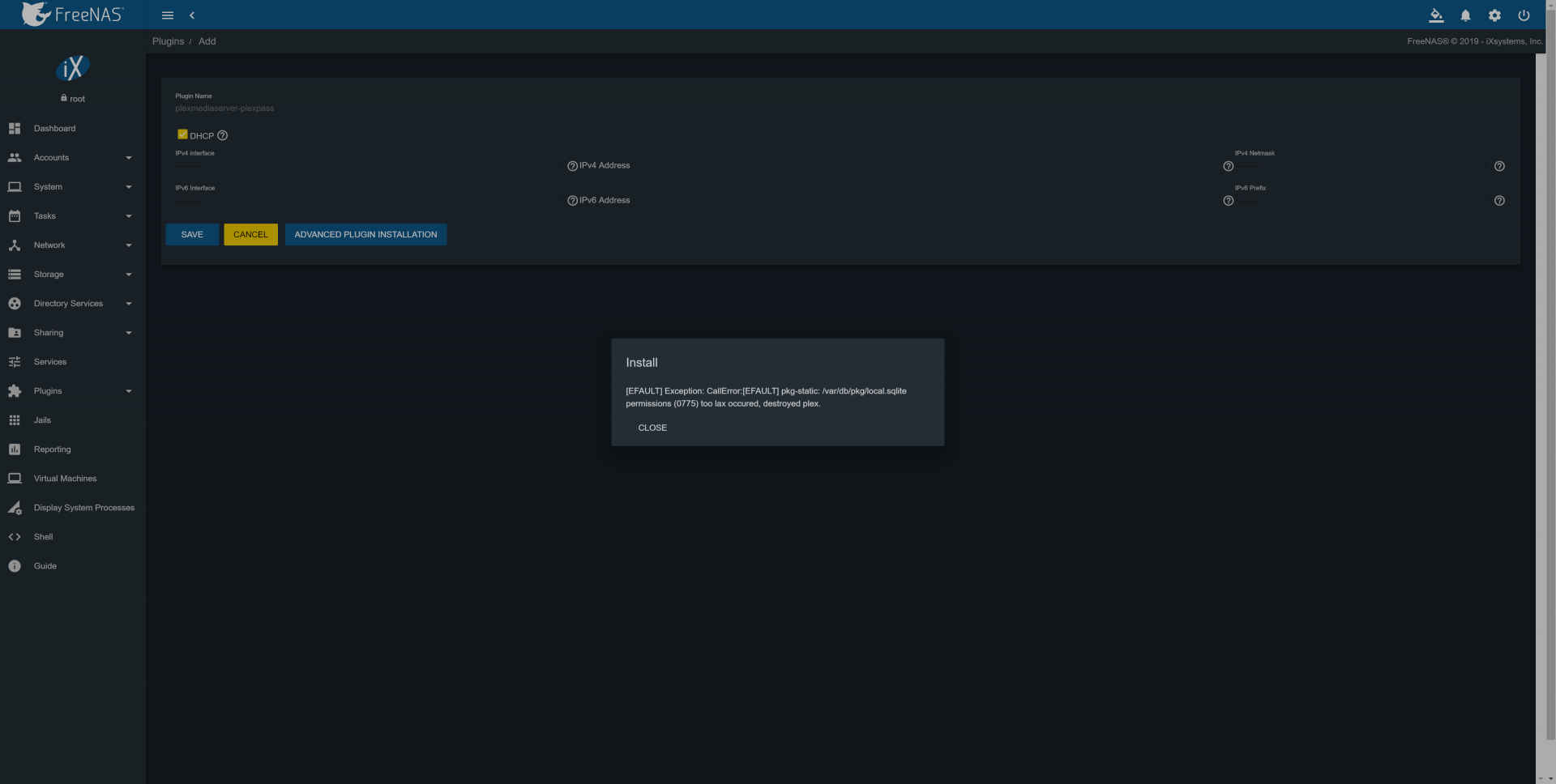
Task: Expand the Plugins menu arrow
Action: click(129, 391)
